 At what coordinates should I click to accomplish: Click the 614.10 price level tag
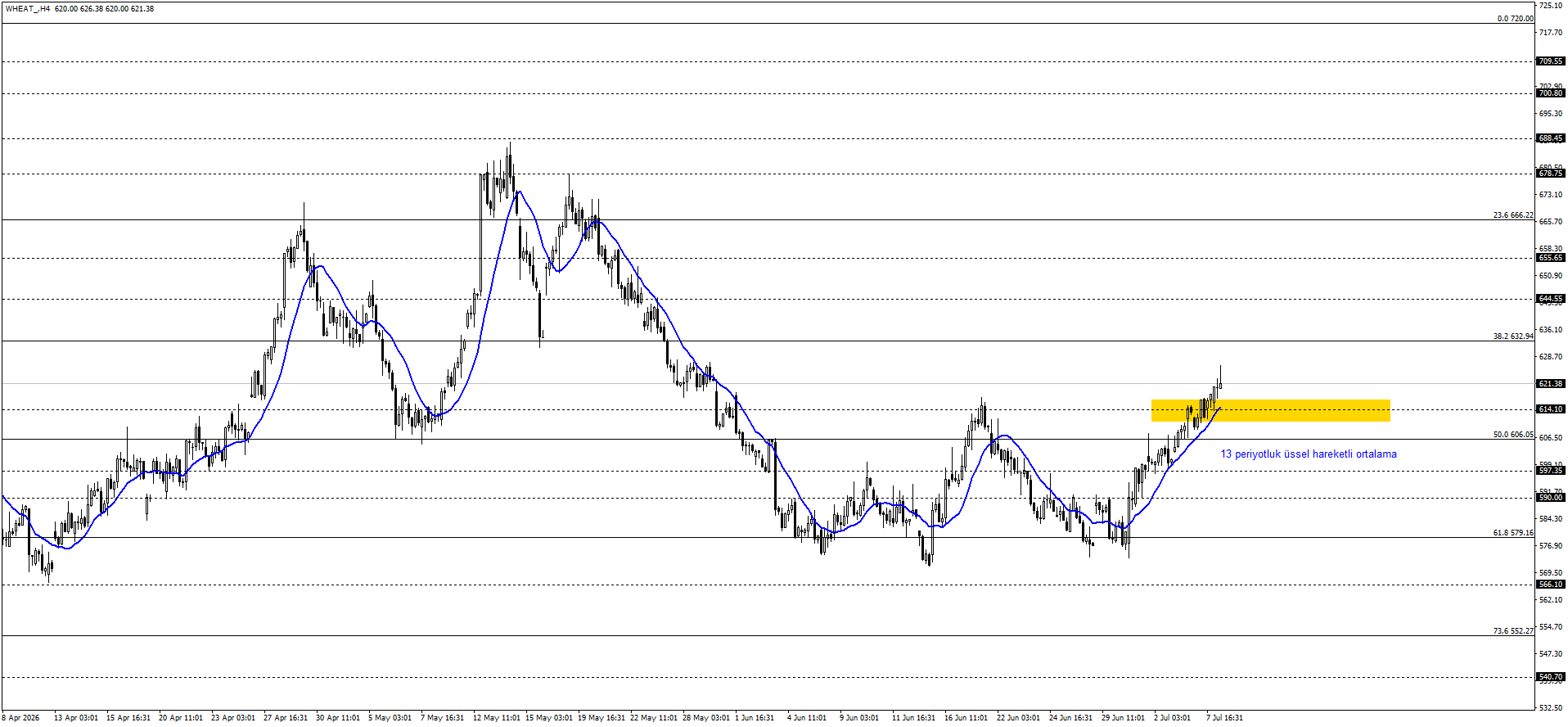pyautogui.click(x=1551, y=409)
